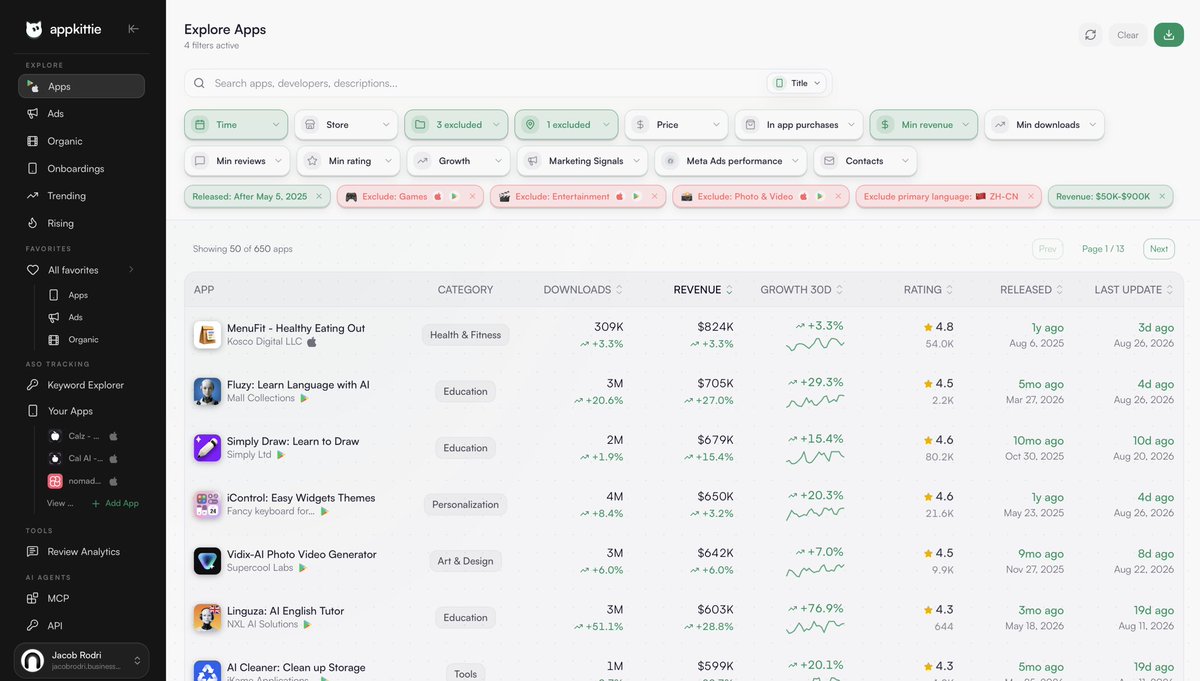Click Health & Fitness category tag

click(x=465, y=335)
